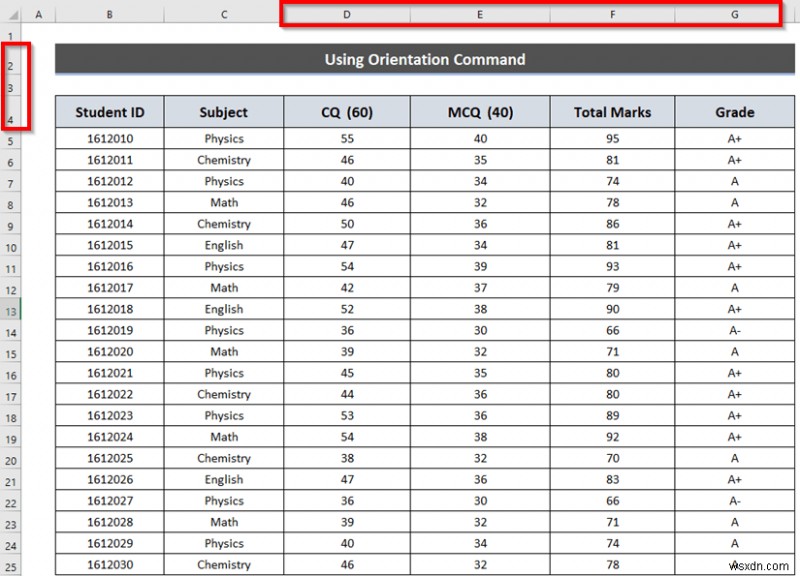Select the Math cell for student 1612013

point(224,202)
